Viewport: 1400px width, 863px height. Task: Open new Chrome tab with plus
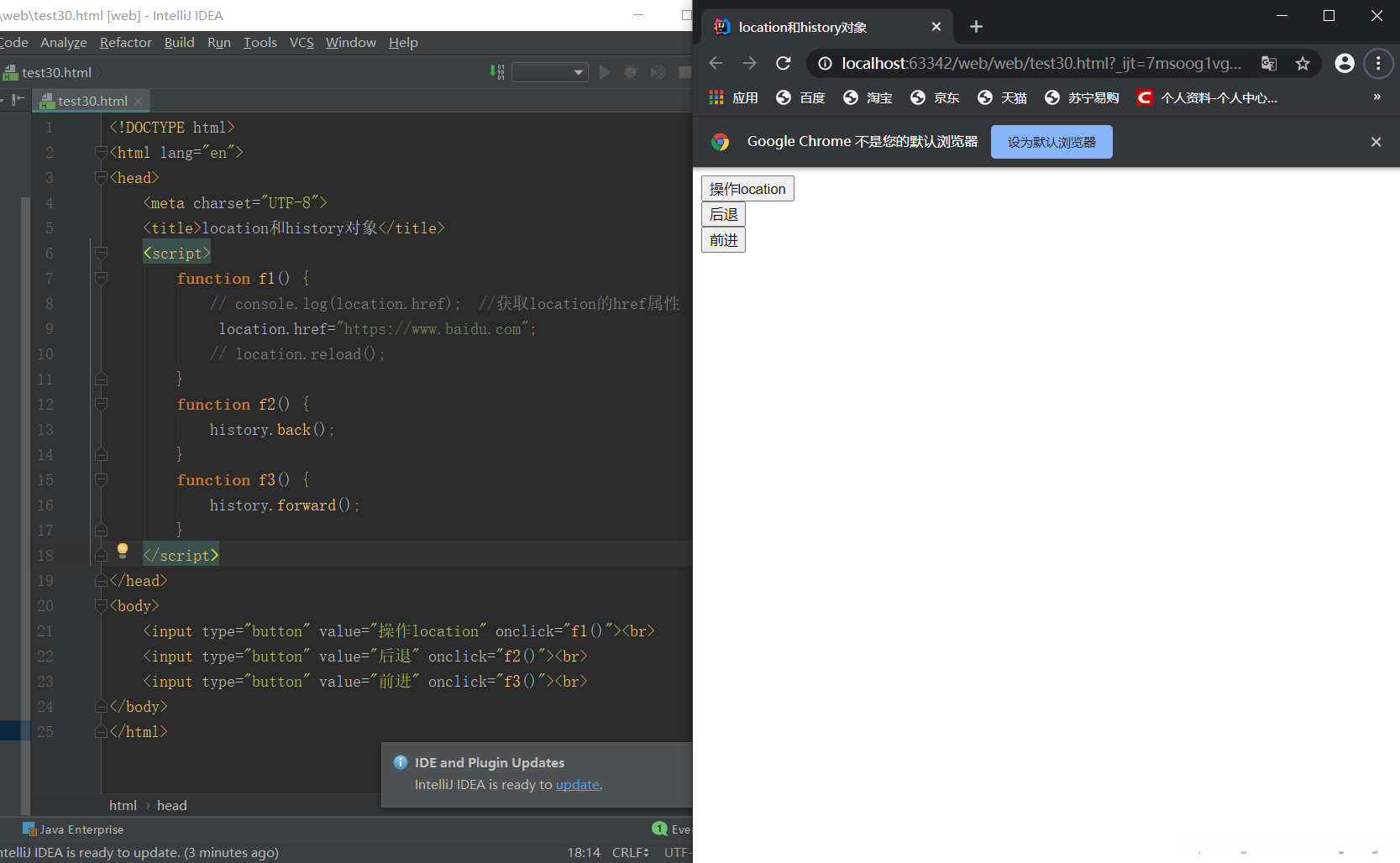click(x=975, y=27)
